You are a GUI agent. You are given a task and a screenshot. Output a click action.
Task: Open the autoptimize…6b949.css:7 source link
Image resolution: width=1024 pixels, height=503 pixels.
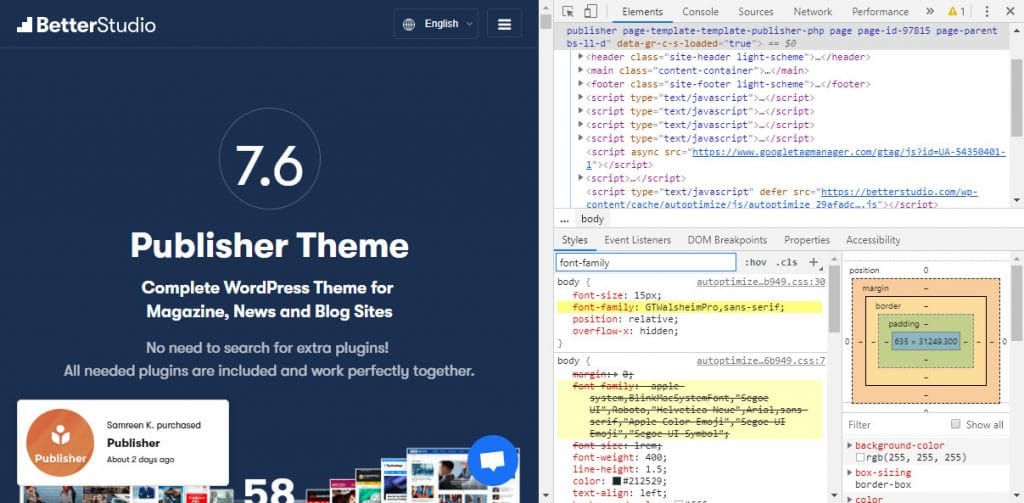point(761,361)
